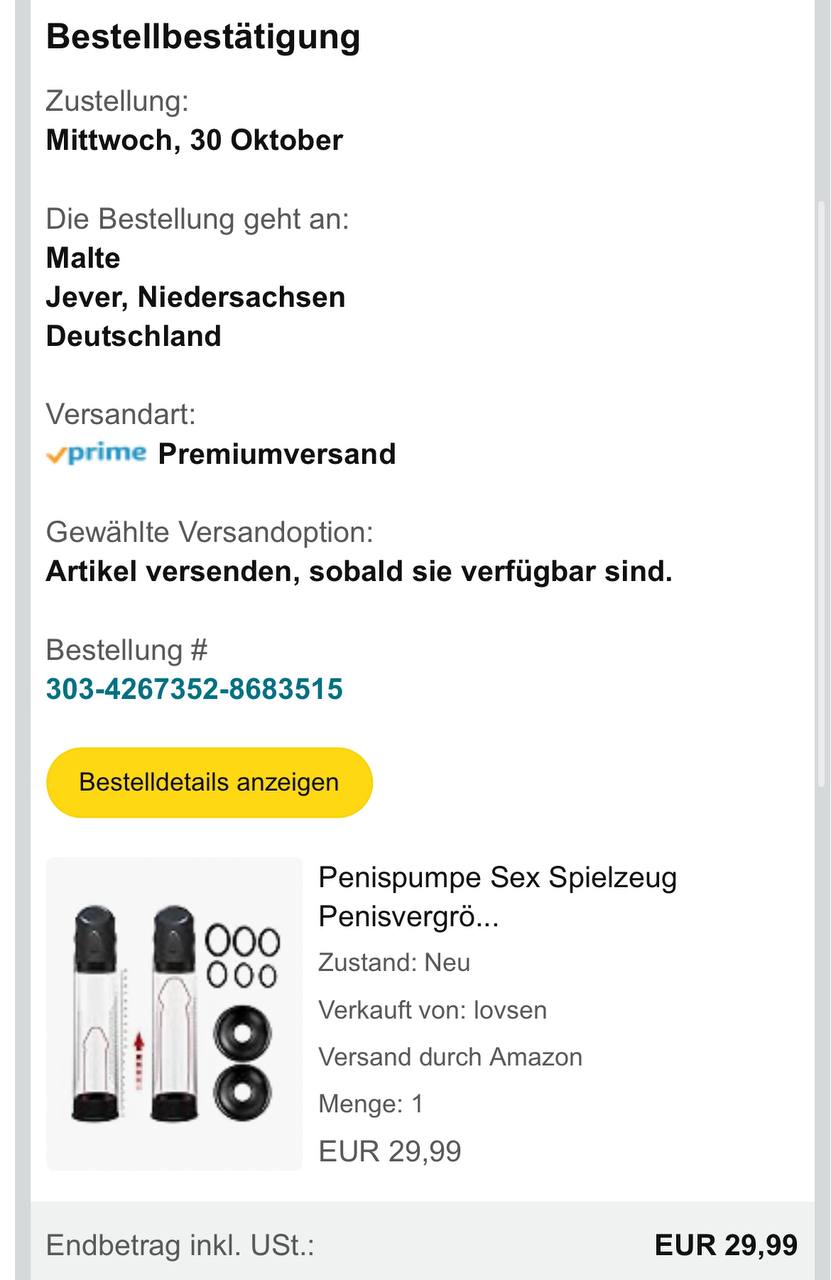The image size is (831, 1280).
Task: Click the seller line Verkauft von: lovsen
Action: click(x=432, y=1010)
